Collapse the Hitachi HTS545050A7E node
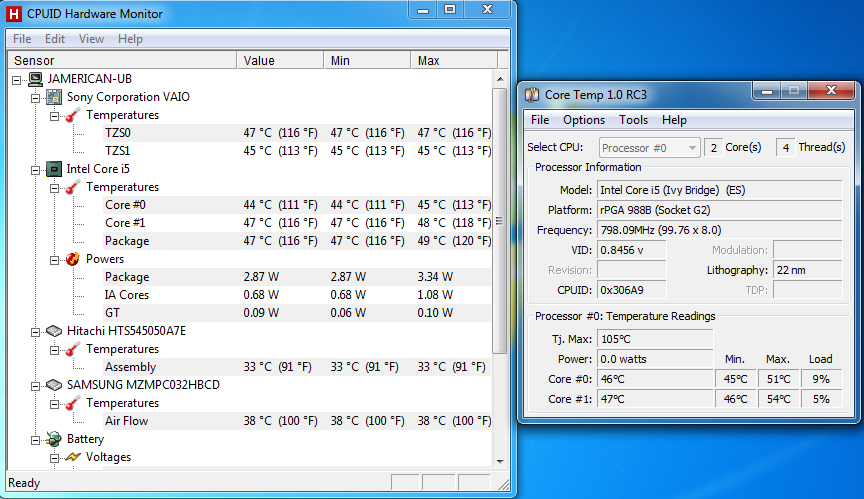The image size is (864, 499). (35, 332)
